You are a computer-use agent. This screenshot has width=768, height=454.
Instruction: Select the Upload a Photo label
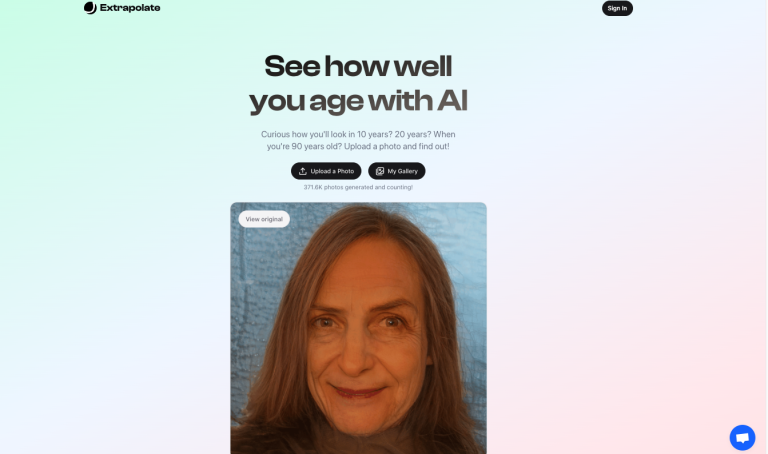click(332, 171)
